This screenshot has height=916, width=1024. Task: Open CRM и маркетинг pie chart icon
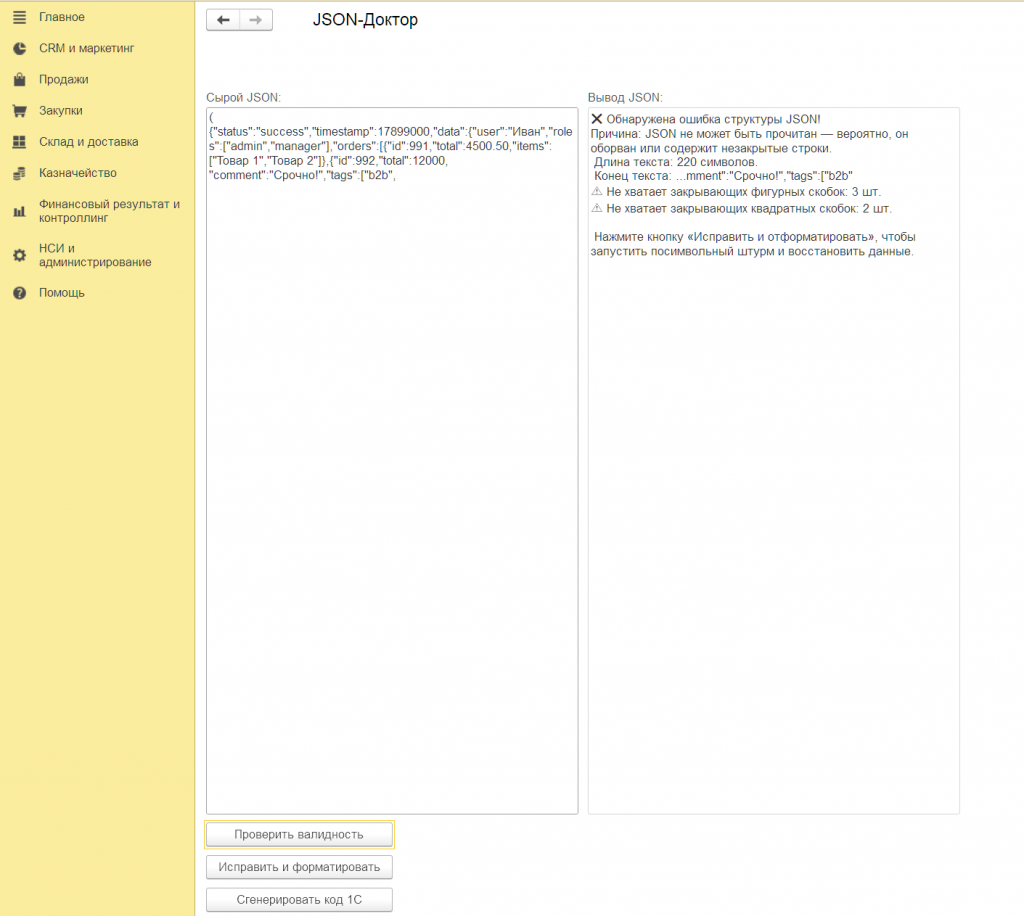pos(20,48)
